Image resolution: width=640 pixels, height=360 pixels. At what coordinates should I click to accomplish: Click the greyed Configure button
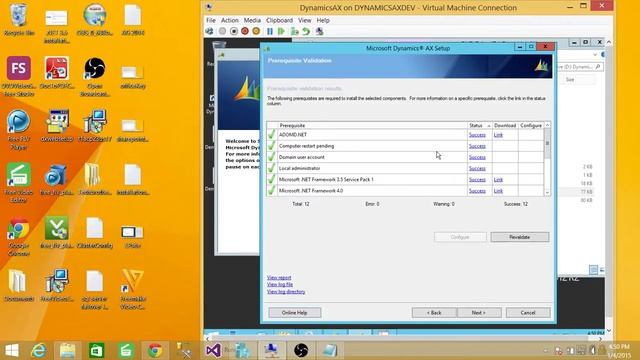click(460, 237)
